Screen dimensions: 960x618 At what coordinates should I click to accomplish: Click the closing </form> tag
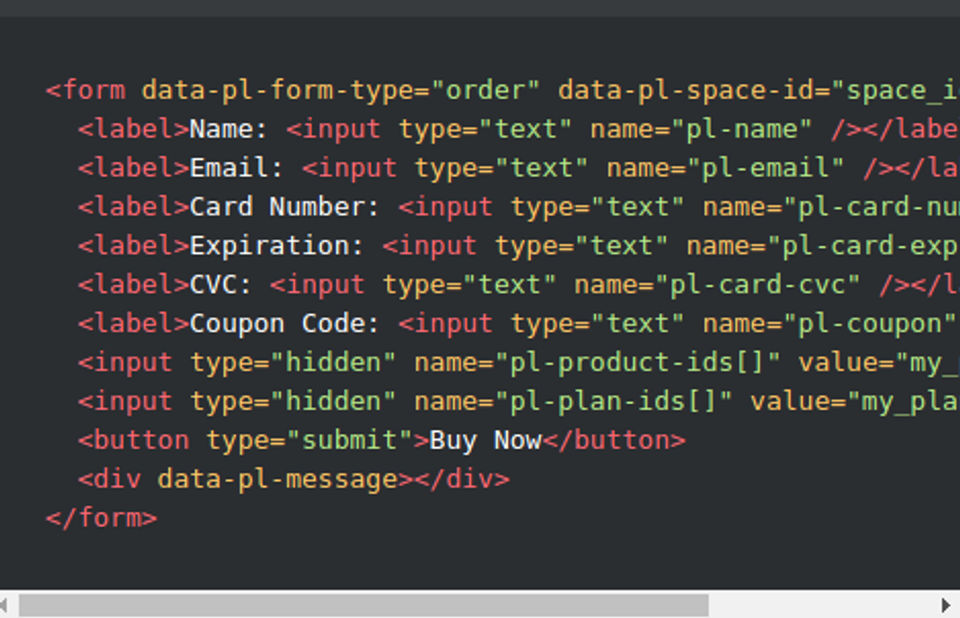click(101, 518)
